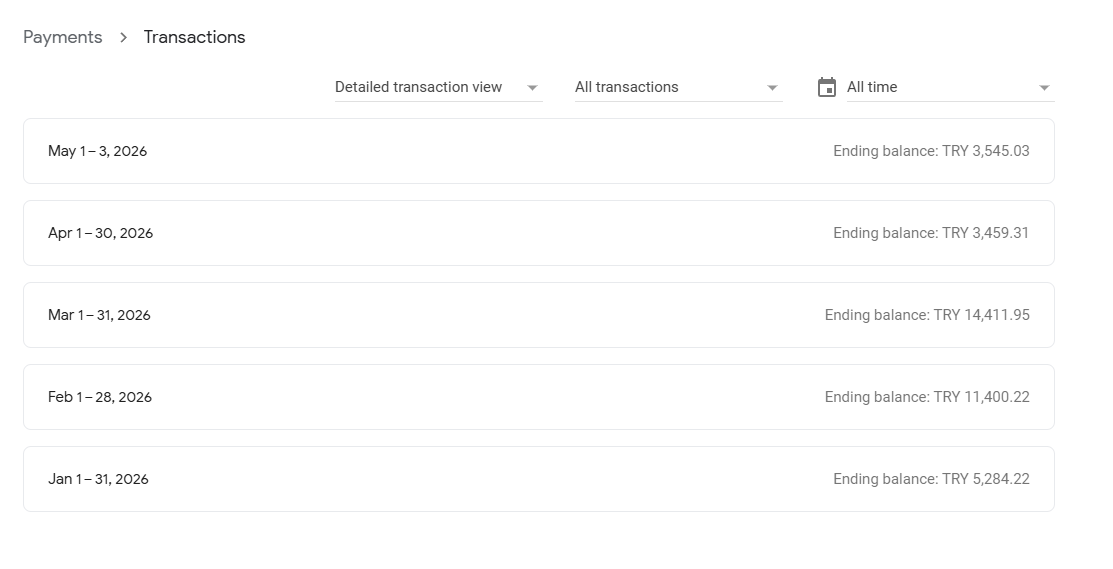Viewport: 1113px width, 569px height.
Task: Click ending balance TRY 14,411.95
Action: point(927,315)
